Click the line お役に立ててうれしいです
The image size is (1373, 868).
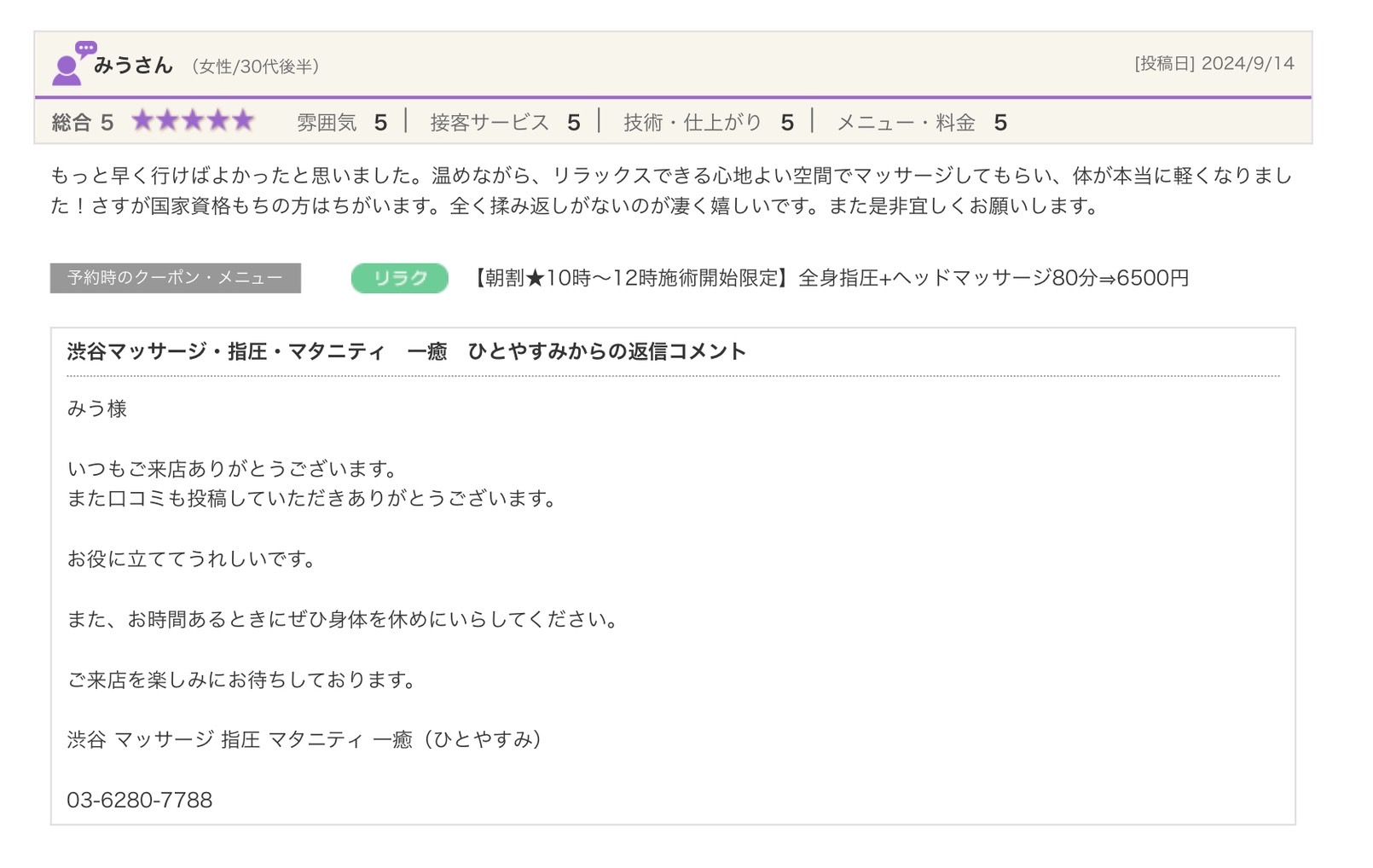[194, 559]
